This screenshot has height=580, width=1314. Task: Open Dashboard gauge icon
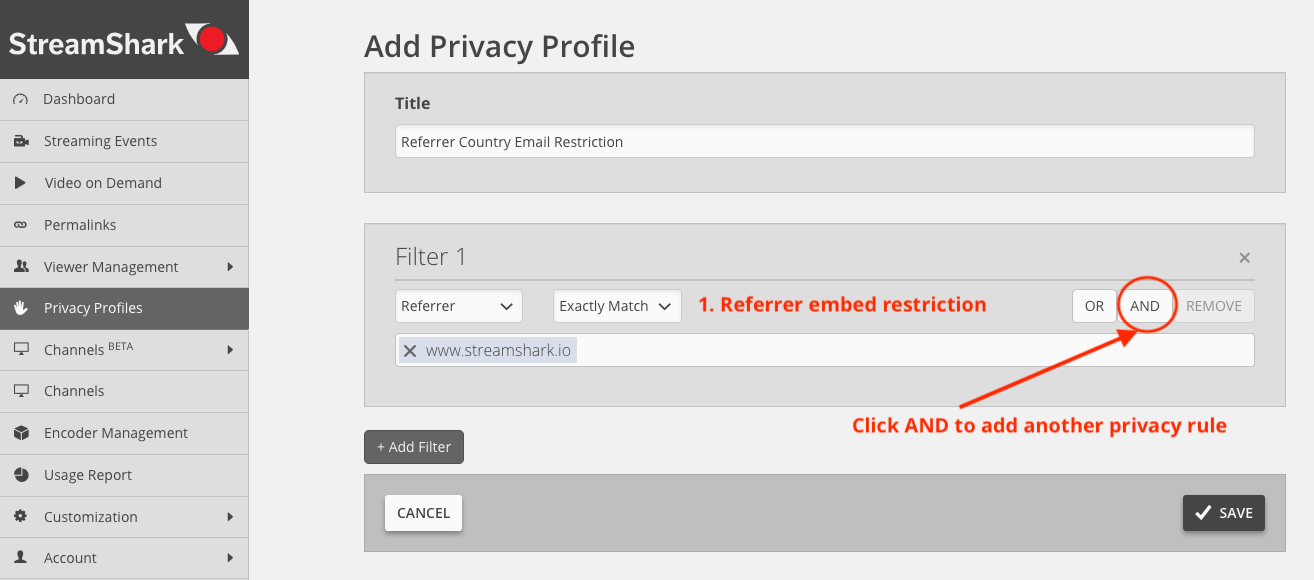(x=20, y=99)
